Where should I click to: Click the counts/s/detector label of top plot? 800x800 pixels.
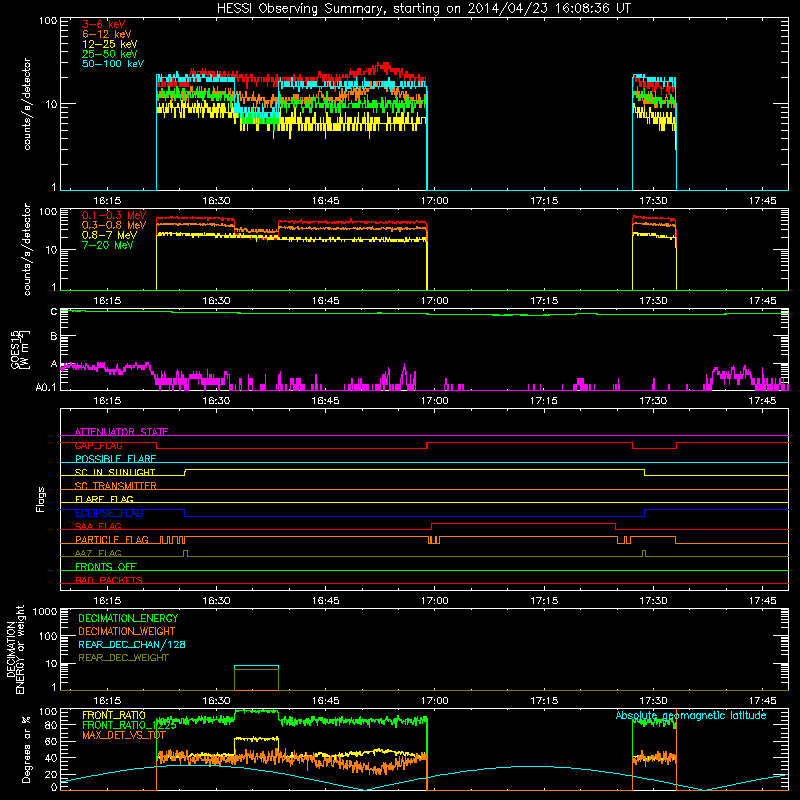27,104
